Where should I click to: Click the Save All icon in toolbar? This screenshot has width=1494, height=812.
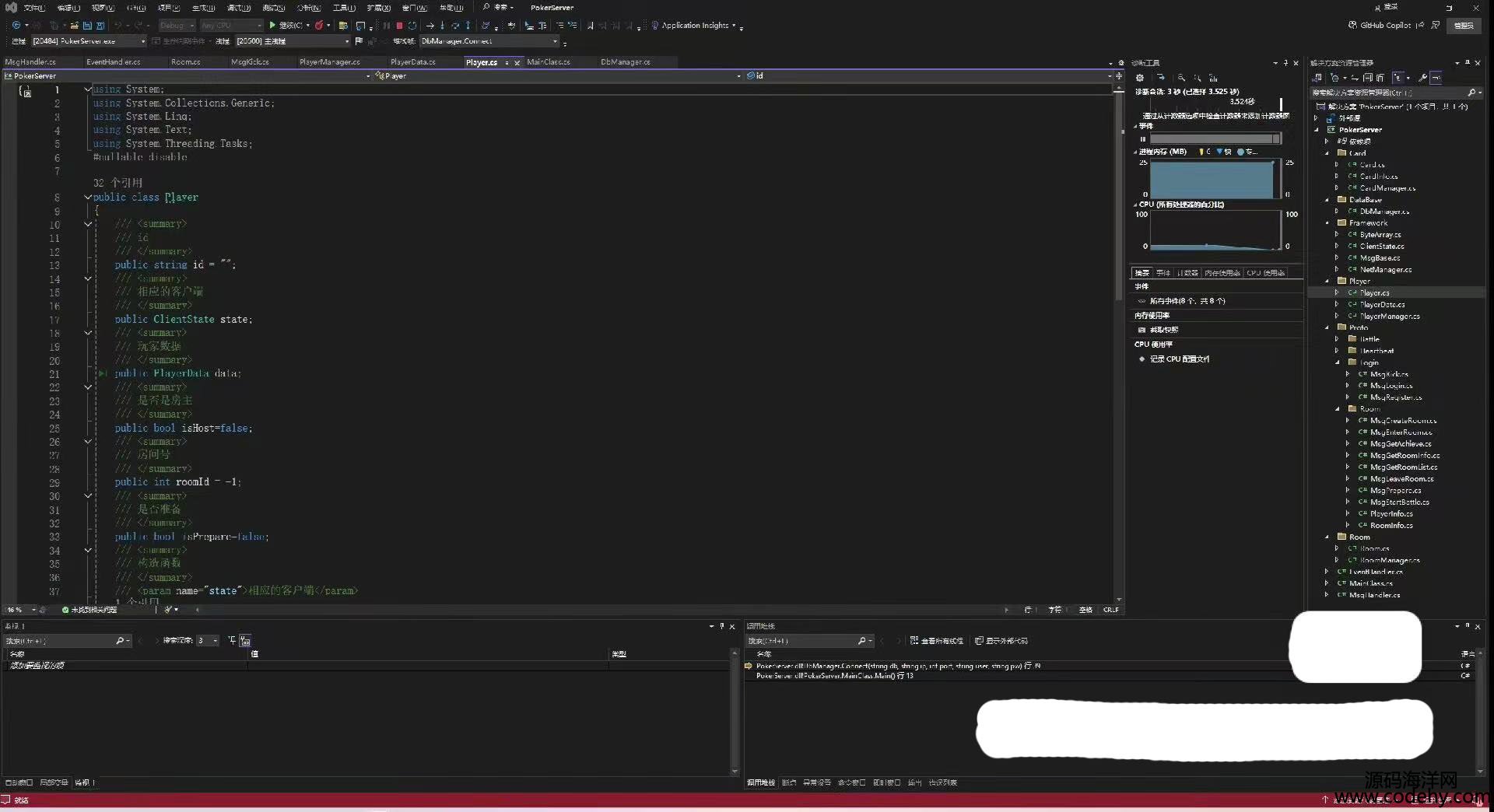(x=100, y=25)
